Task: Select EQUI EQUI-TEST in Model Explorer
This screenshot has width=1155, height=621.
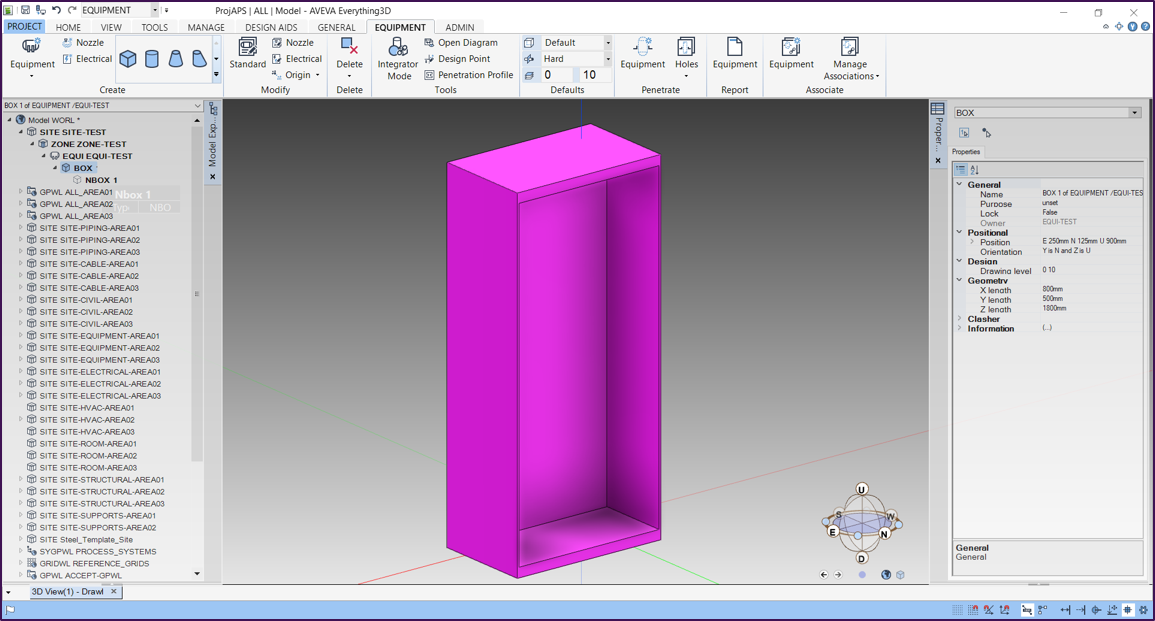Action: (97, 156)
